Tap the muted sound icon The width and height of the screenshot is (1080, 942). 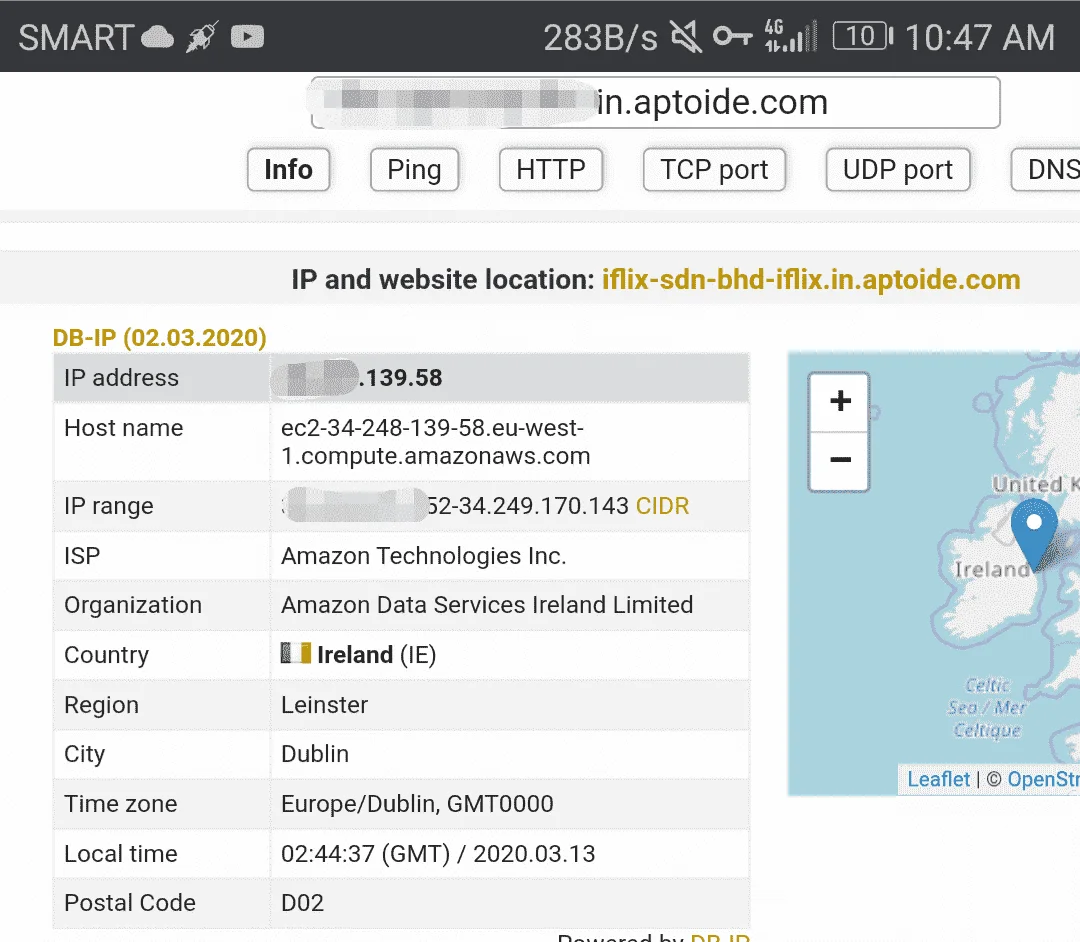pos(686,36)
